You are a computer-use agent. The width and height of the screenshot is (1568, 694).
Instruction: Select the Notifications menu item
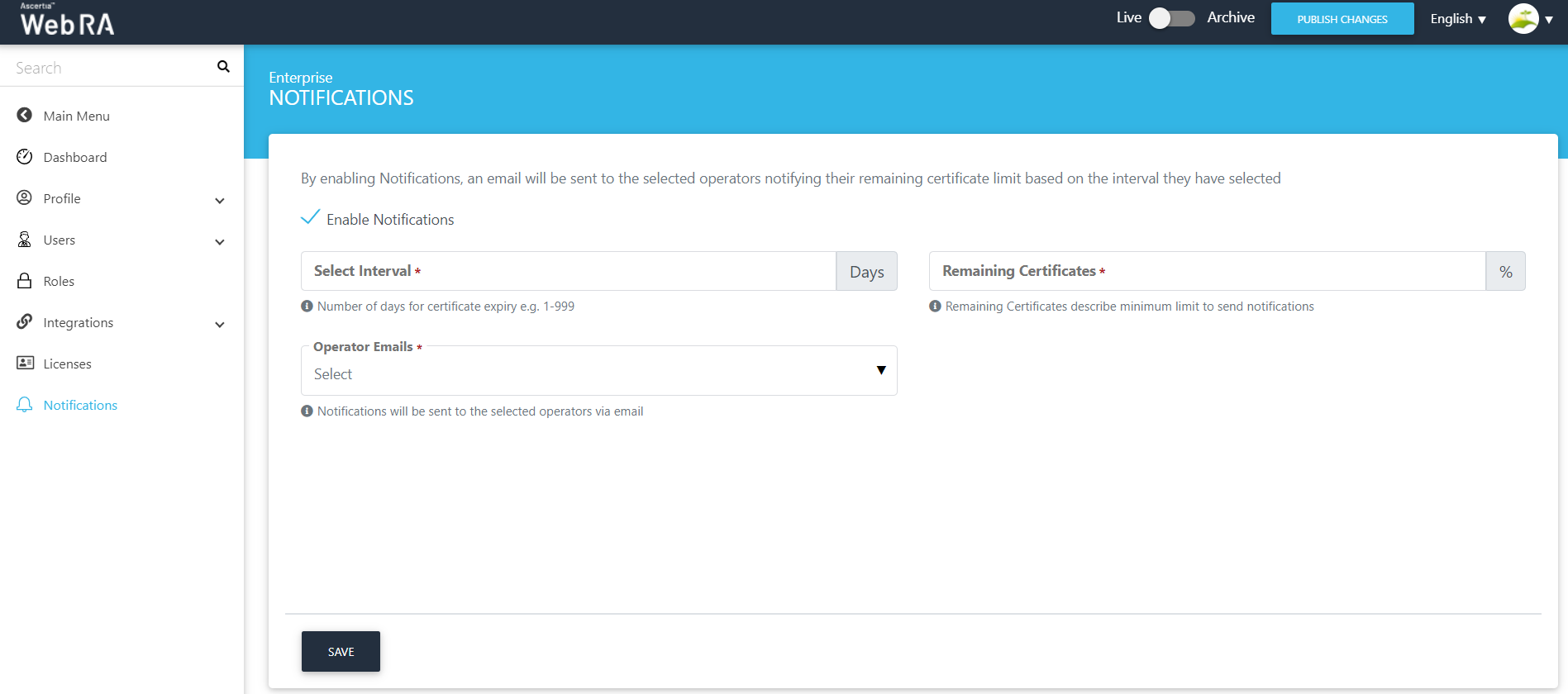80,405
